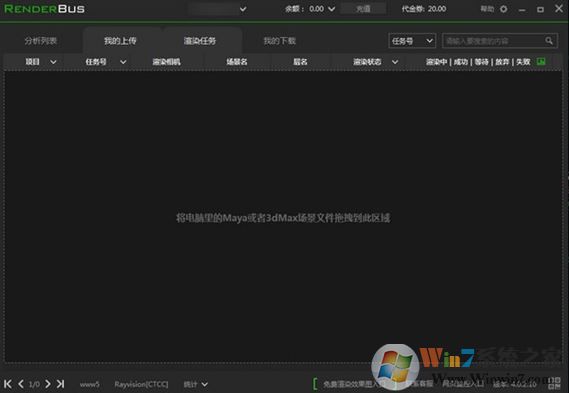Go to next page arrow
Image resolution: width=569 pixels, height=393 pixels.
pyautogui.click(x=48, y=384)
